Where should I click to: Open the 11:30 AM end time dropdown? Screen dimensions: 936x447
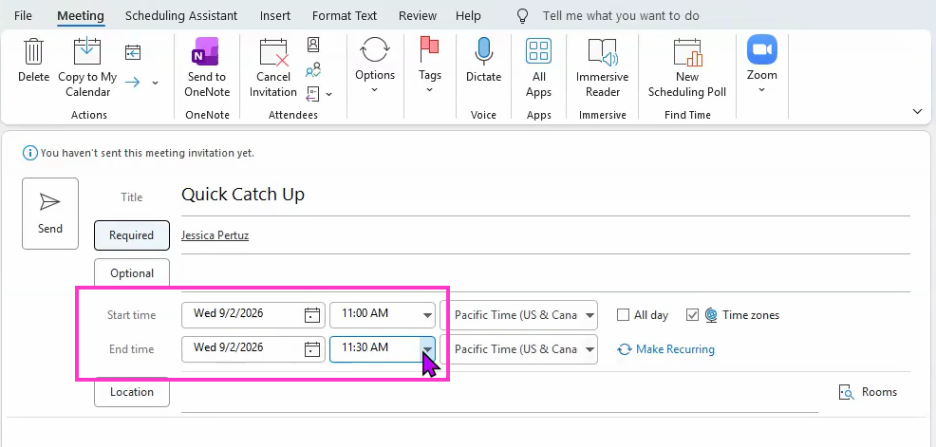point(428,350)
